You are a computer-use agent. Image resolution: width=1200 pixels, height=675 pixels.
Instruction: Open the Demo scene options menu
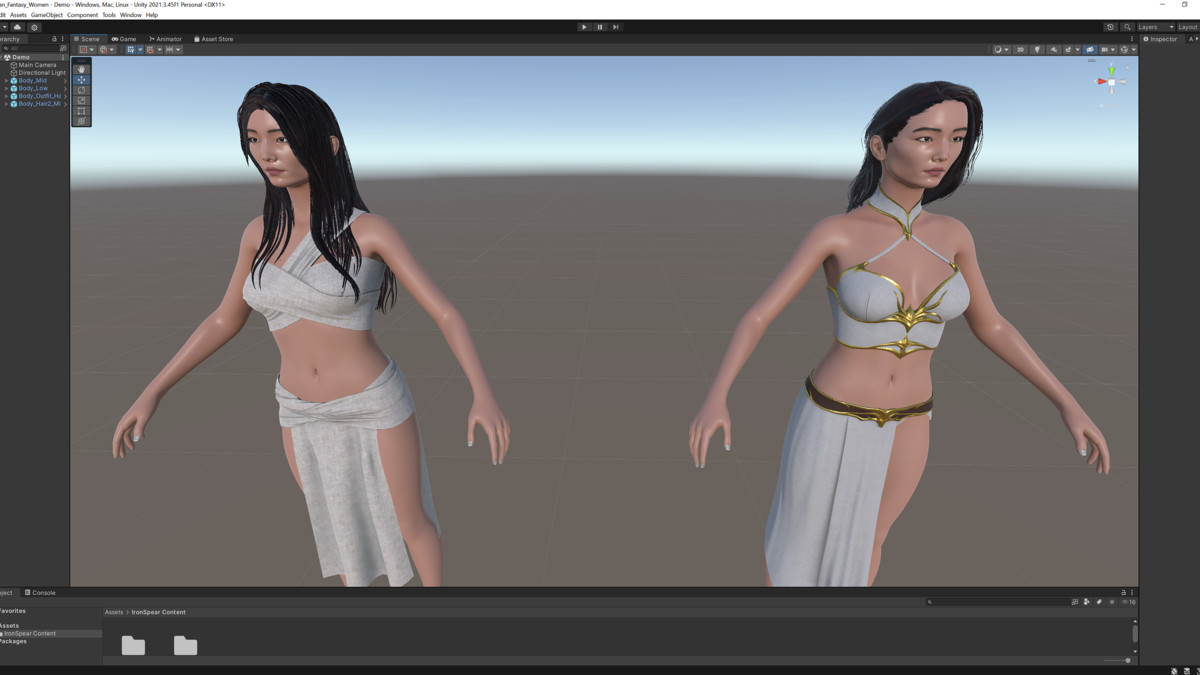(x=63, y=57)
